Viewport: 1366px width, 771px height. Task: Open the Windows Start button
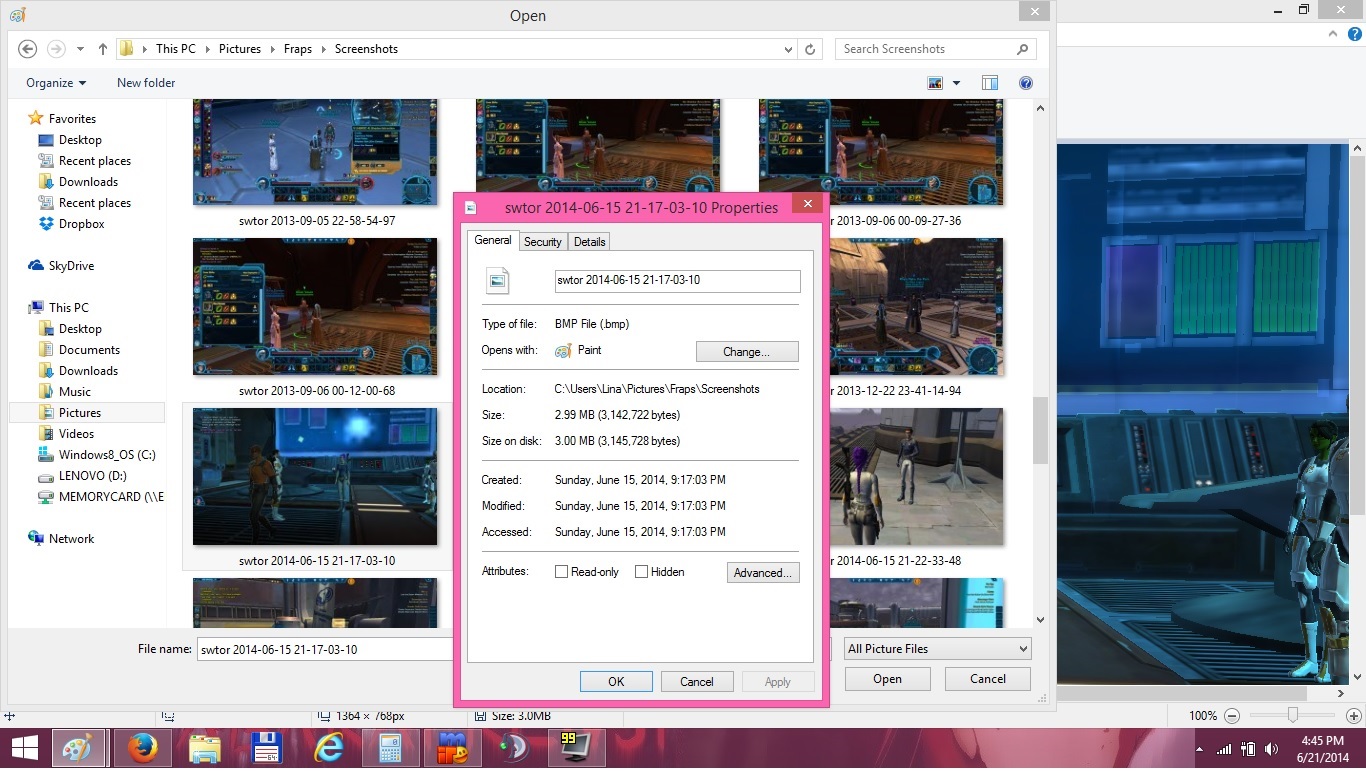(24, 748)
